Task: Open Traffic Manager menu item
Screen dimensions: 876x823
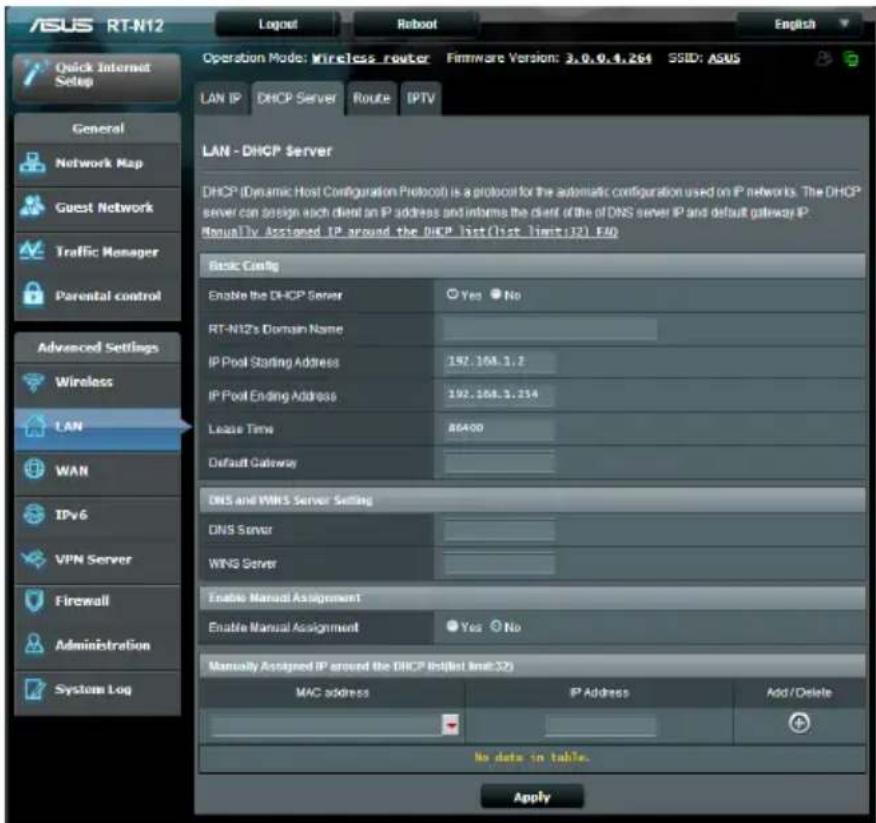Action: pyautogui.click(x=98, y=251)
